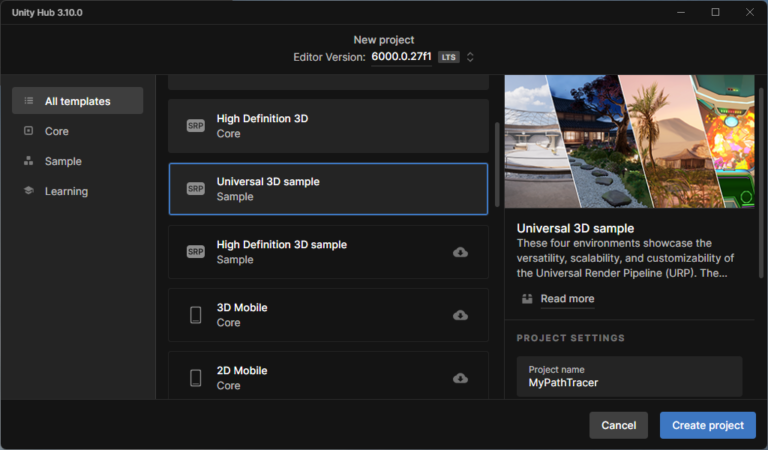Open the Sample templates category
Image resolution: width=768 pixels, height=450 pixels.
[x=63, y=161]
